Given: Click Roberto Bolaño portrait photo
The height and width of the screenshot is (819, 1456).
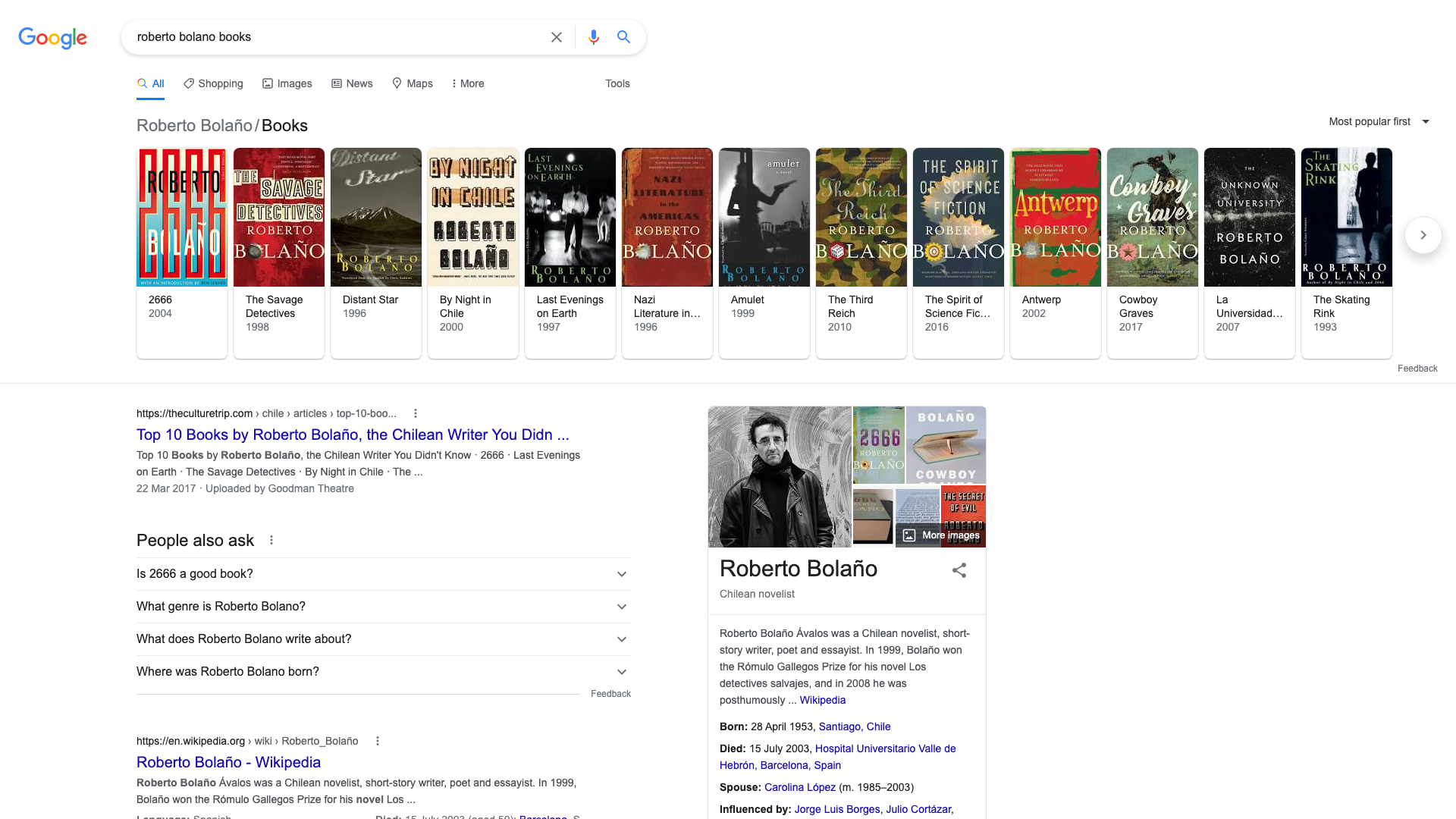Looking at the screenshot, I should pyautogui.click(x=780, y=477).
